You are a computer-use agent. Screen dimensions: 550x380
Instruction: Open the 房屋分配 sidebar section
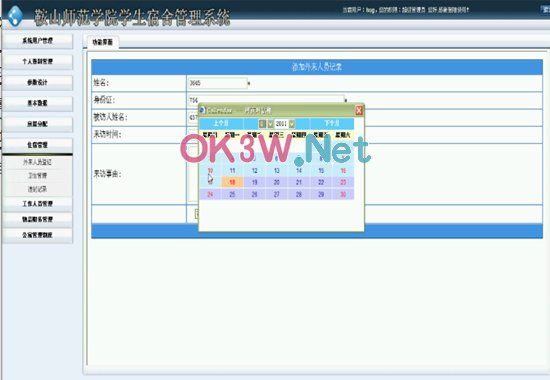(x=38, y=124)
